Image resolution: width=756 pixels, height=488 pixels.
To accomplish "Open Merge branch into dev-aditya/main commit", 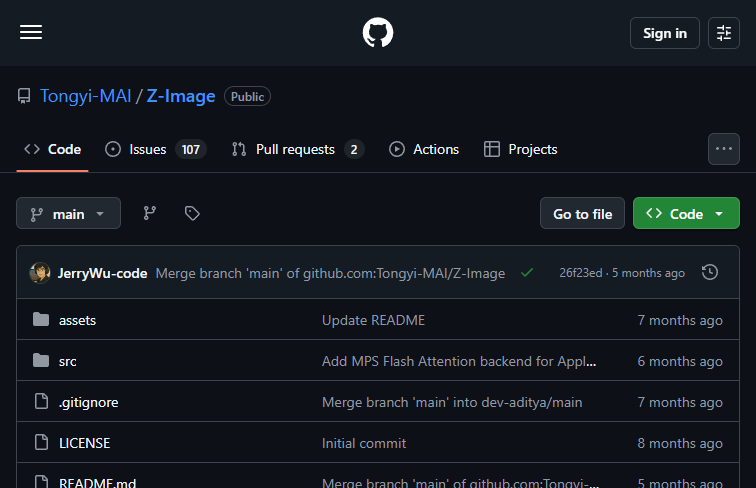I will [x=452, y=402].
